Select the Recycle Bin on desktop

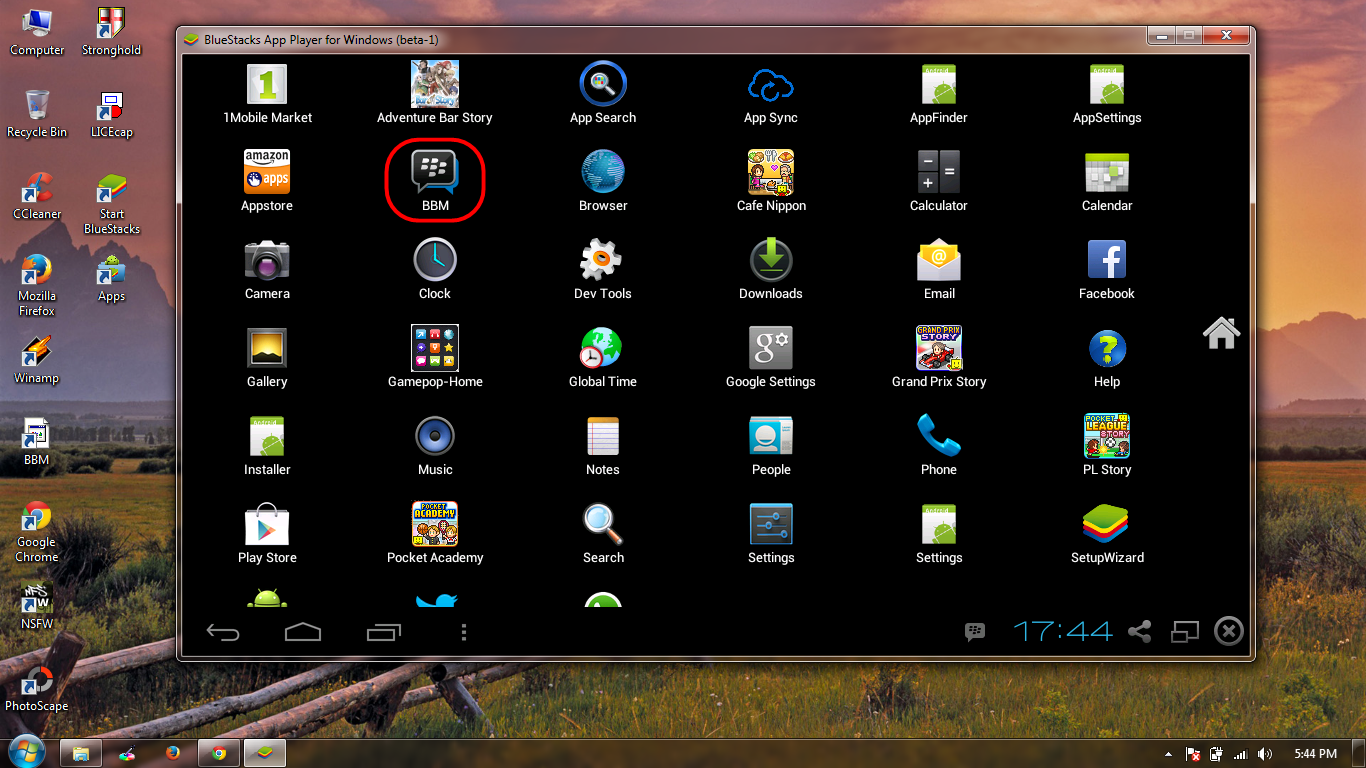[37, 114]
